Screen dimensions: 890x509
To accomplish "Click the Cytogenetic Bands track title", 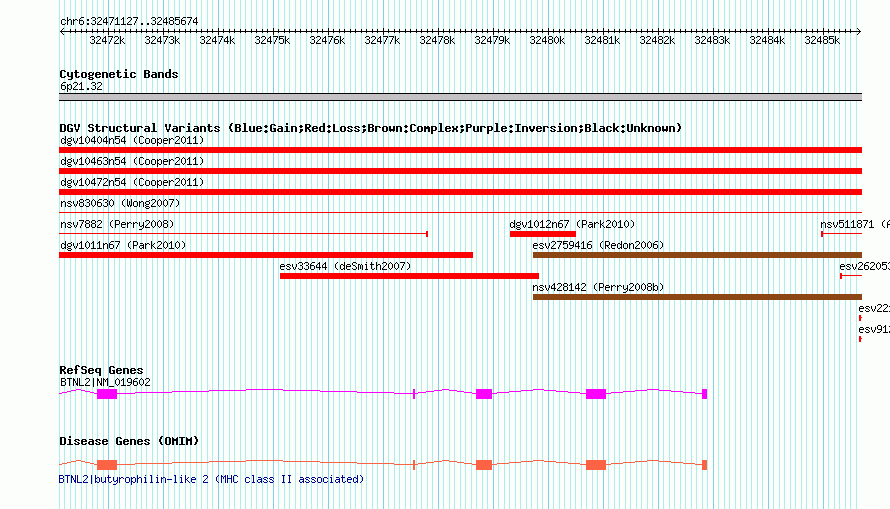I will pos(119,74).
